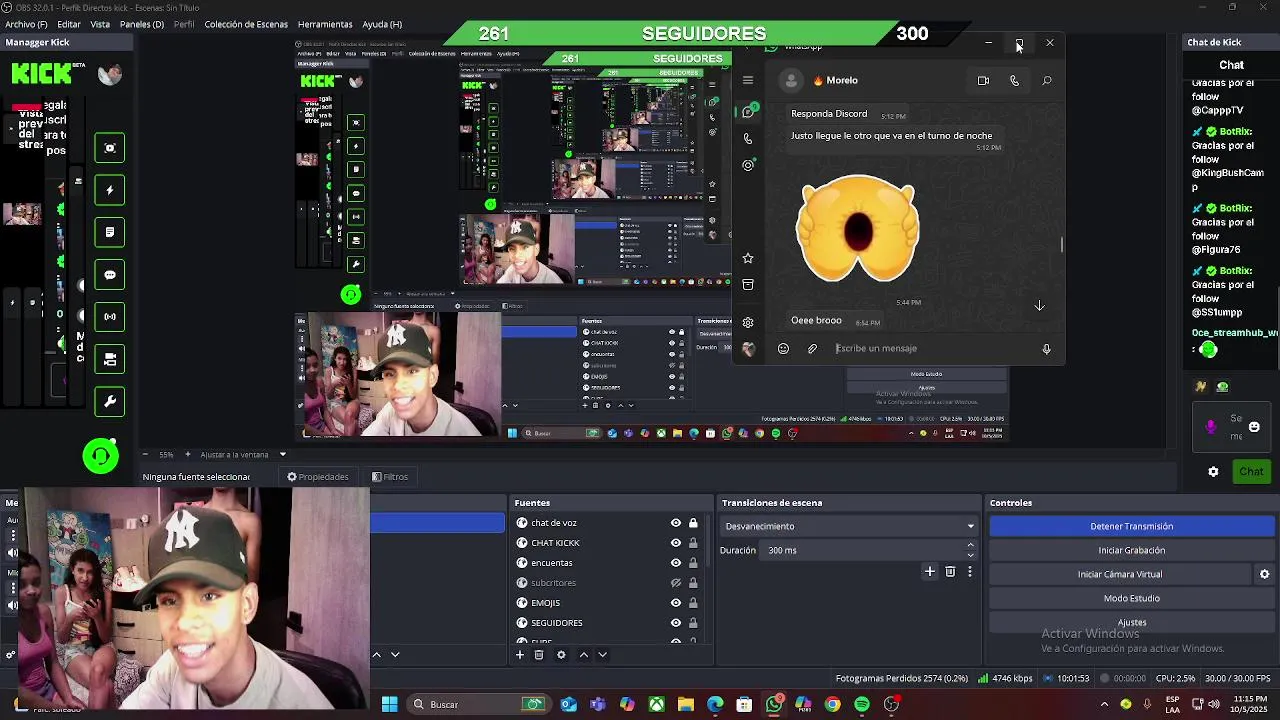Click Iniciar Cámara Virtual button

[1120, 574]
